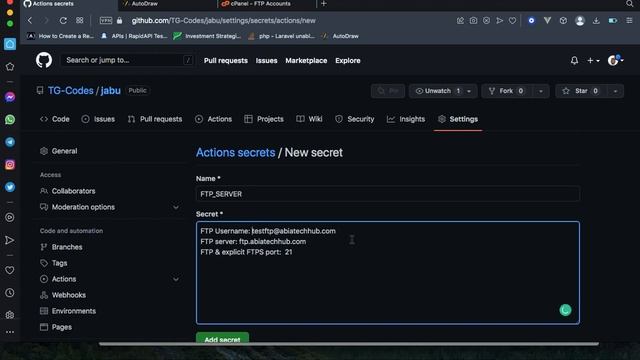Open the Insights tab

point(406,119)
